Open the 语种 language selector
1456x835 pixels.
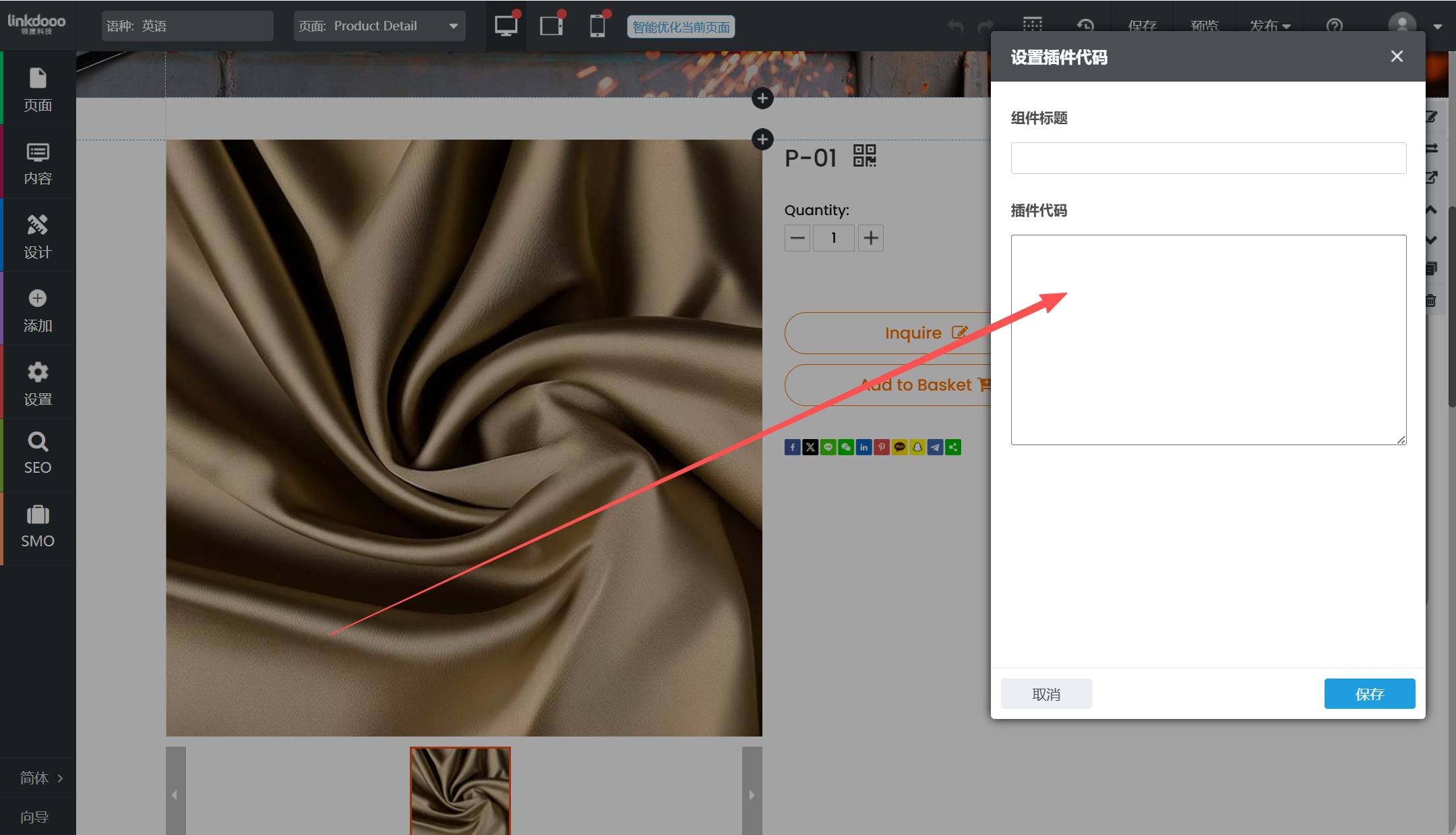click(x=187, y=26)
